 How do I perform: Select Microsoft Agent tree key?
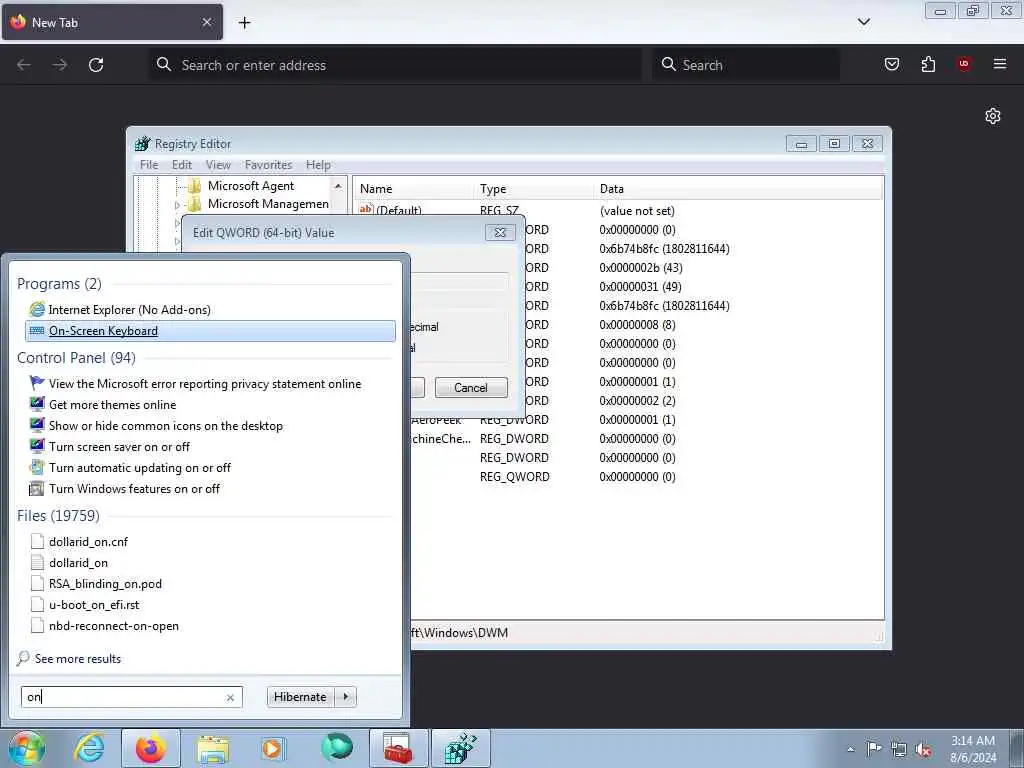(x=251, y=185)
